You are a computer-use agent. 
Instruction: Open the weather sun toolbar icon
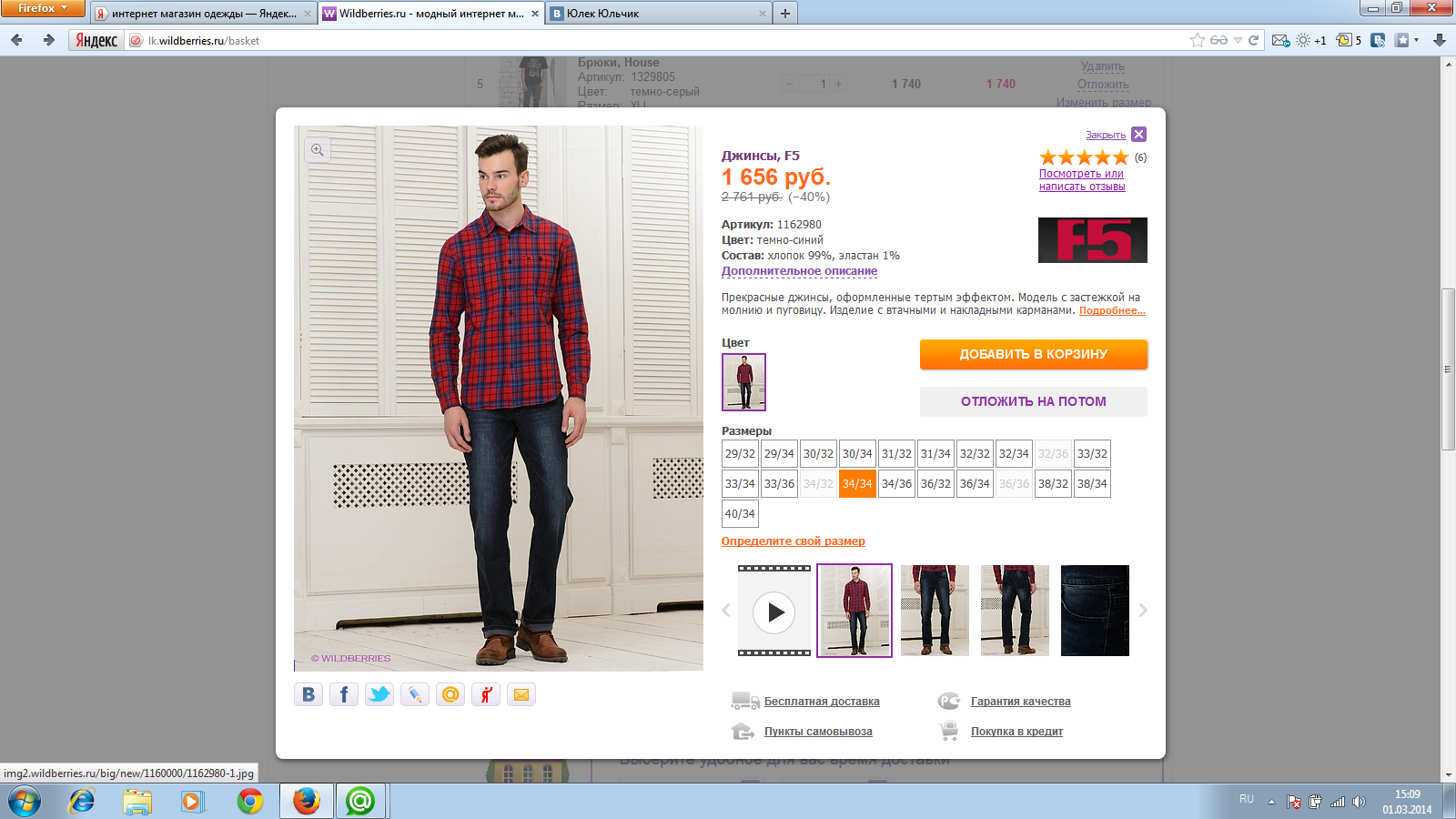[1303, 40]
